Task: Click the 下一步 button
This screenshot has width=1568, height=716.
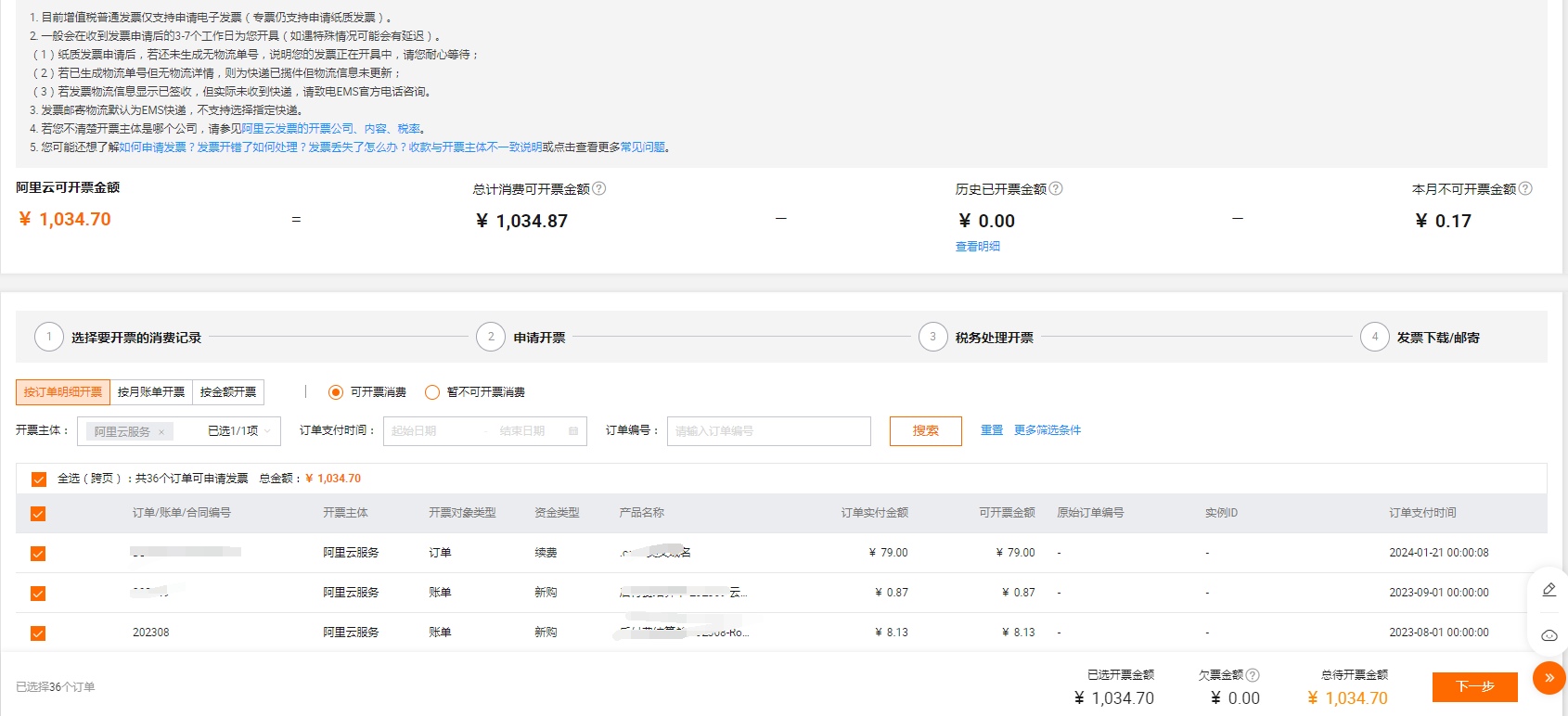Action: tap(1474, 687)
